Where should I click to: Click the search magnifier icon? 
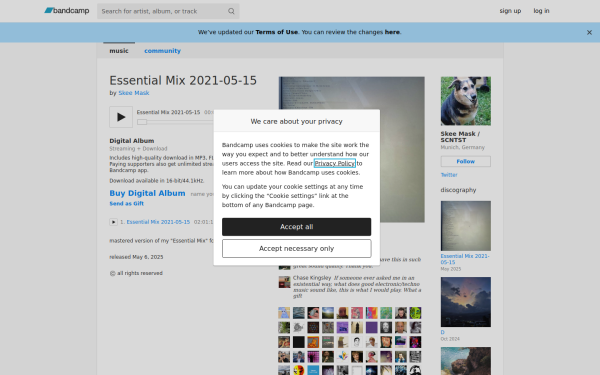pyautogui.click(x=231, y=11)
